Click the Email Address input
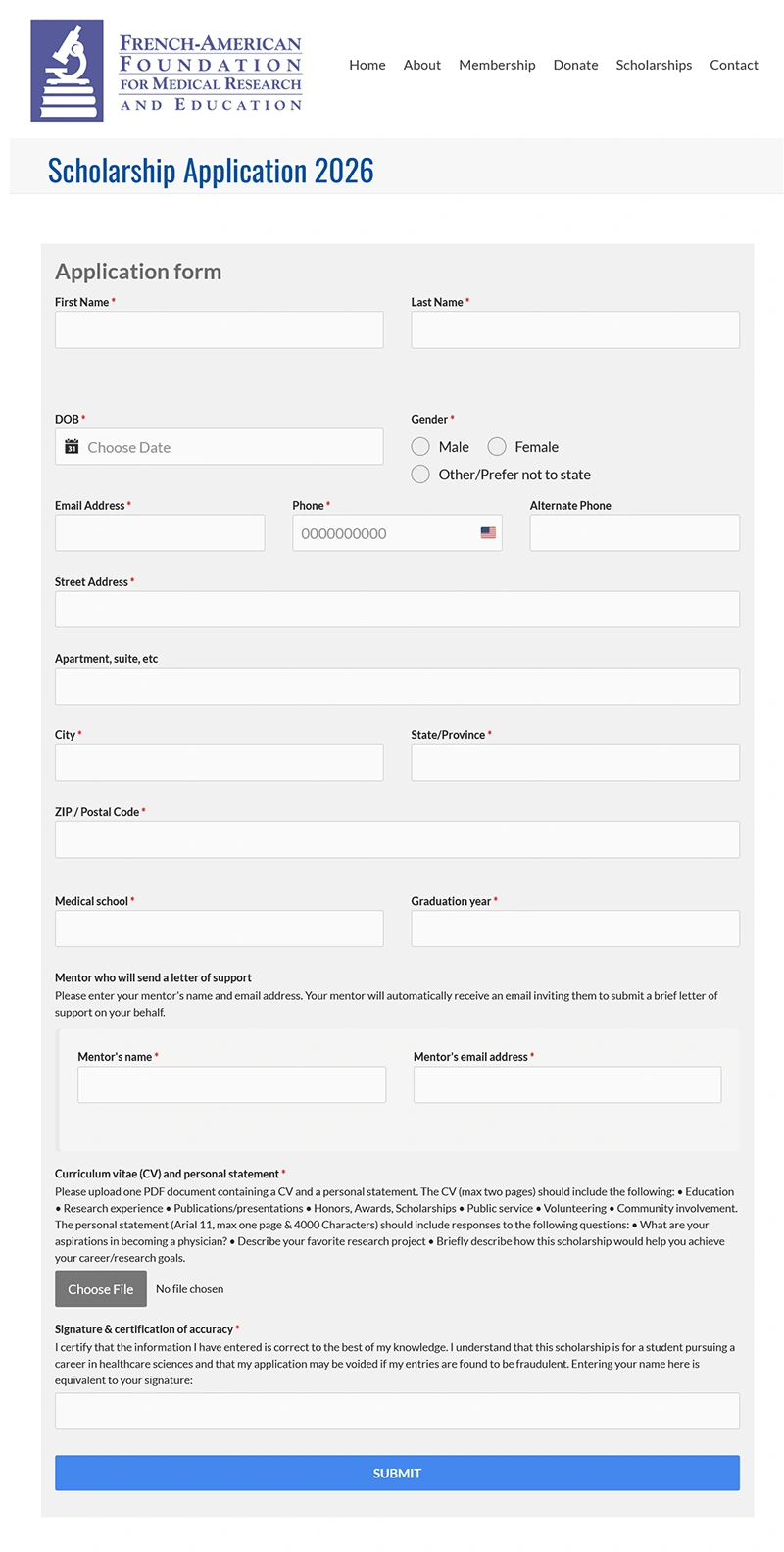The width and height of the screenshot is (784, 1552). click(x=160, y=533)
